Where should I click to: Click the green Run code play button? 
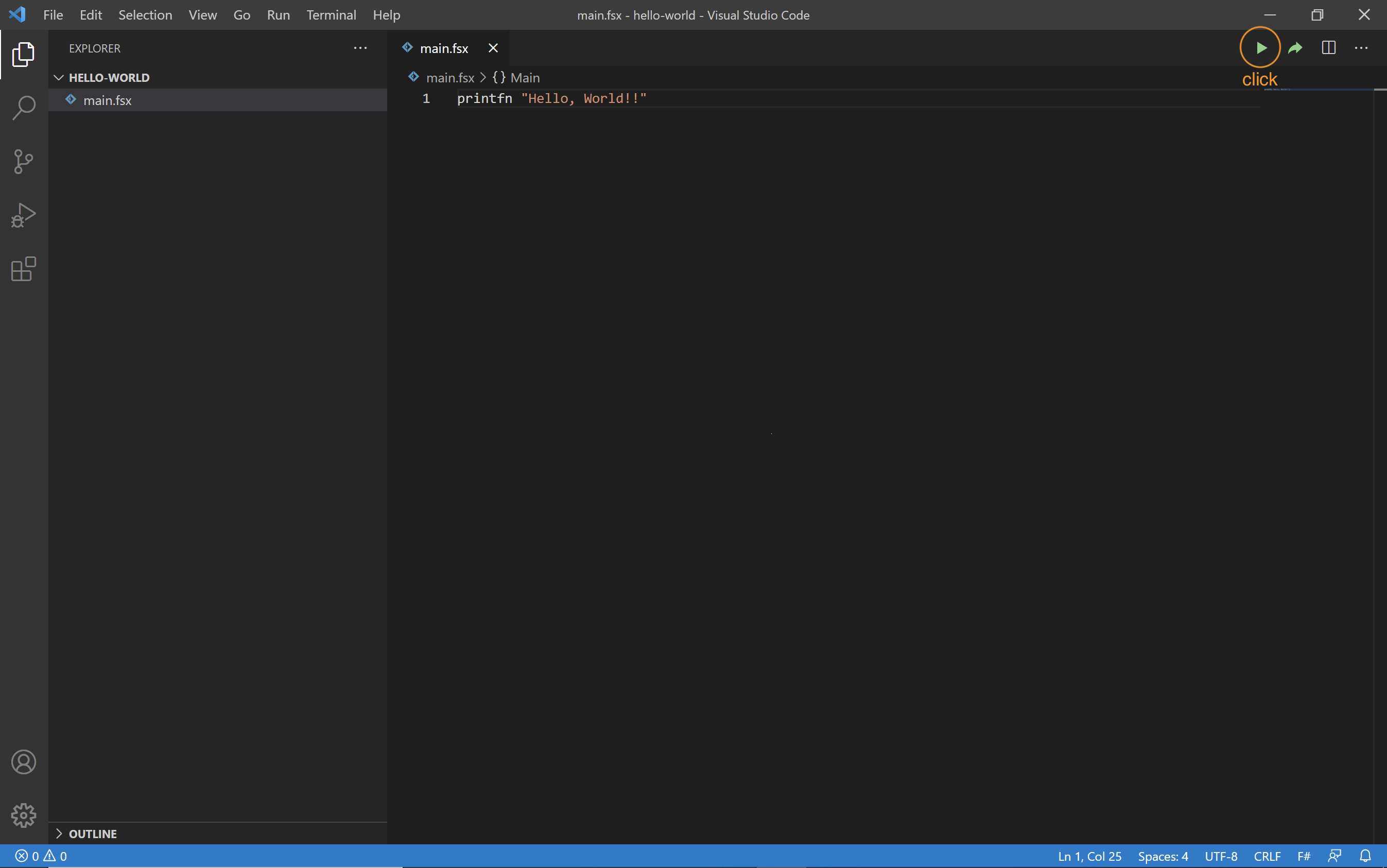(x=1261, y=48)
